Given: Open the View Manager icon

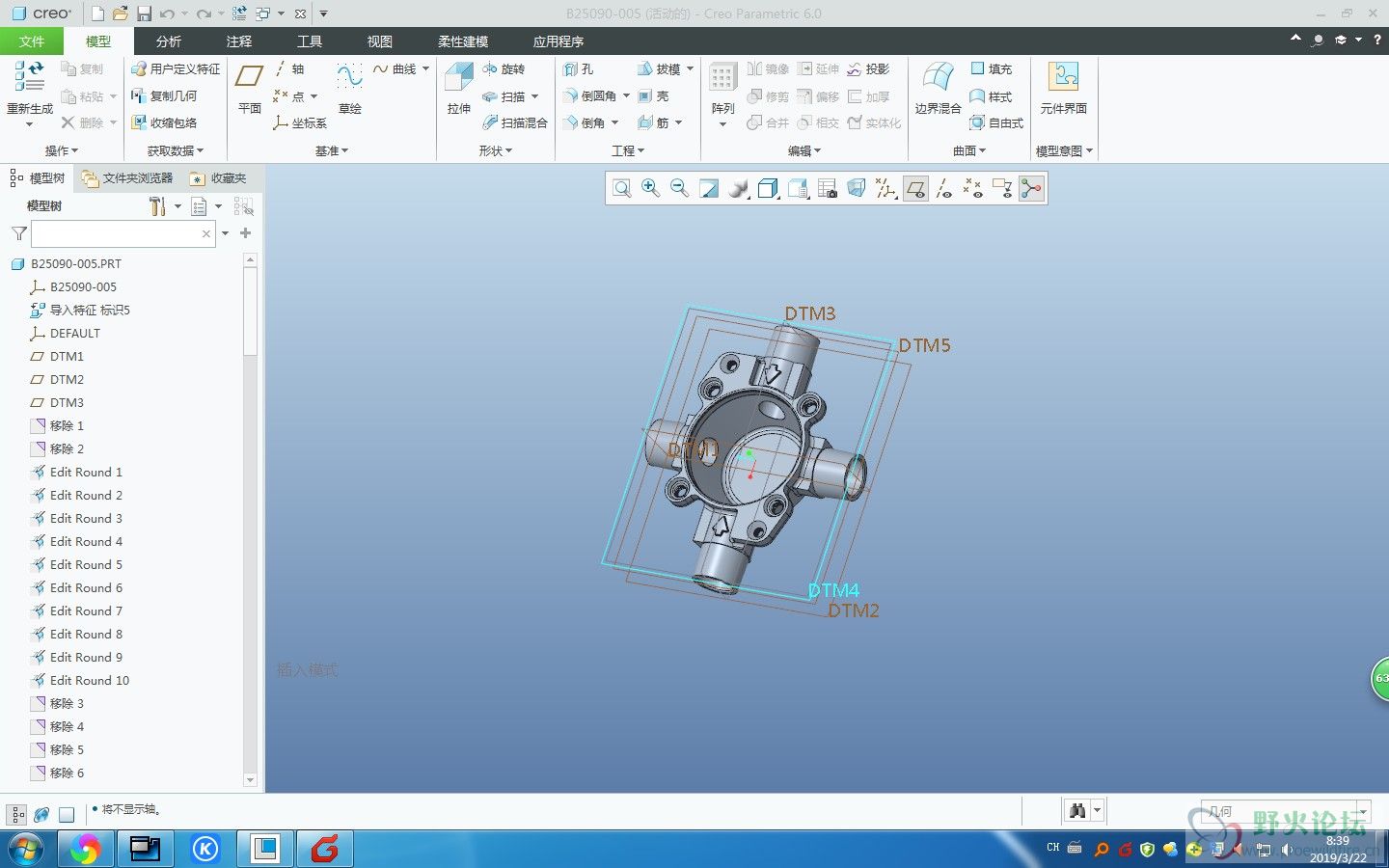Looking at the screenshot, I should (827, 189).
